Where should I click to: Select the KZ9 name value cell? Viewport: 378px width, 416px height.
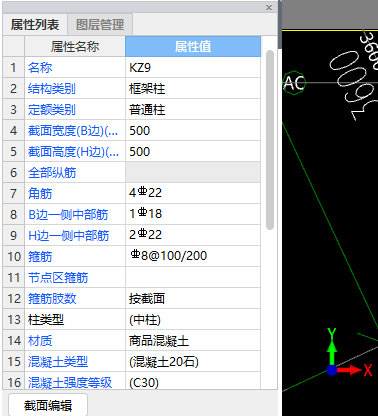(193, 68)
